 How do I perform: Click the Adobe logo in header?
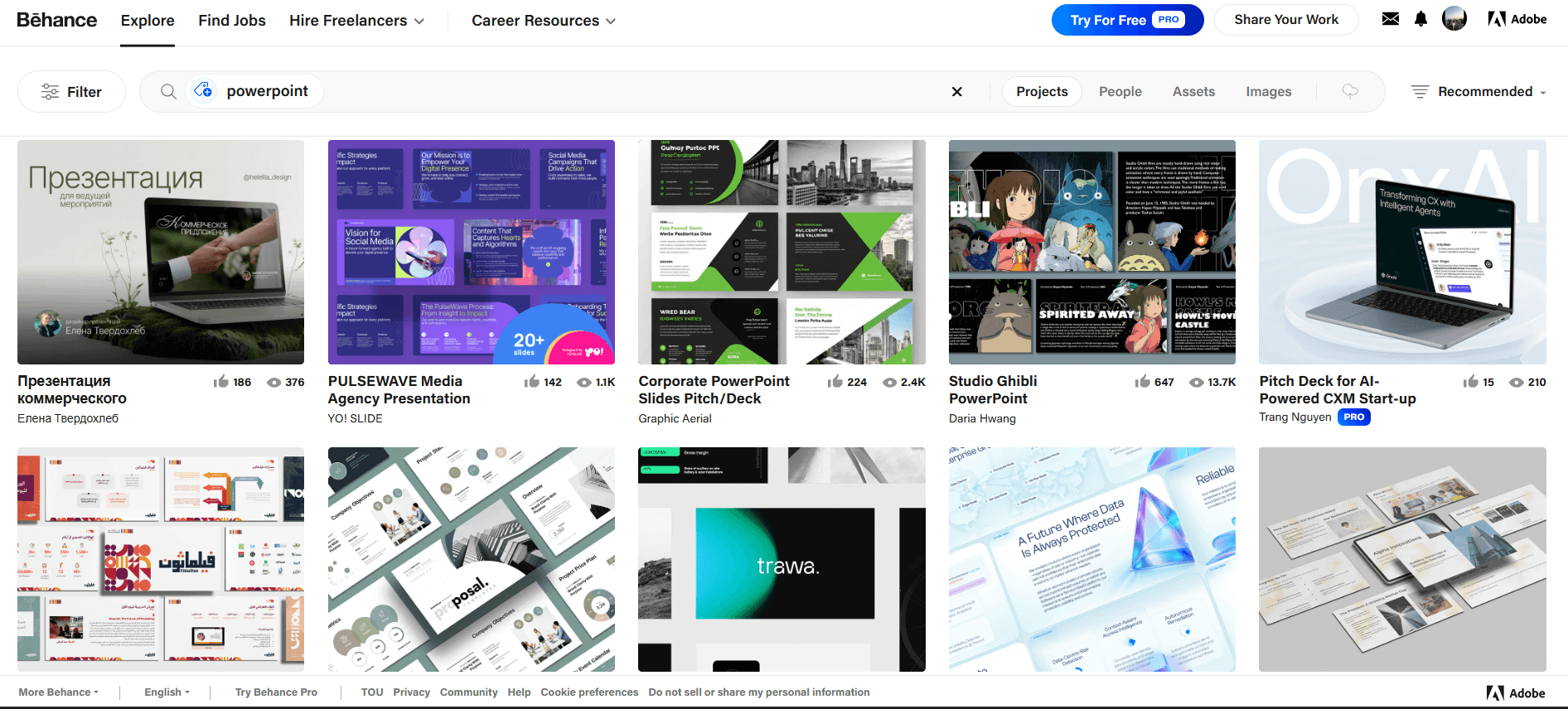(x=1517, y=19)
